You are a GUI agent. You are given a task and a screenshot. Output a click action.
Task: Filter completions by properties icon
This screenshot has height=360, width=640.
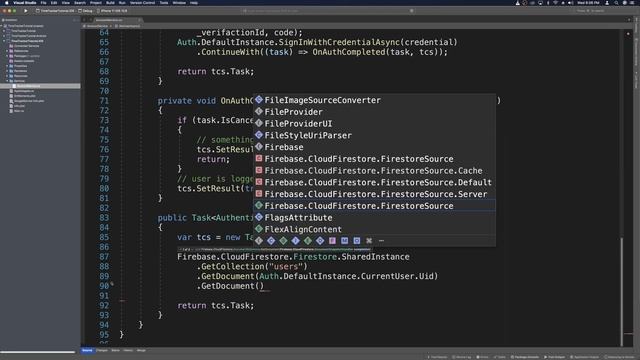[357, 241]
